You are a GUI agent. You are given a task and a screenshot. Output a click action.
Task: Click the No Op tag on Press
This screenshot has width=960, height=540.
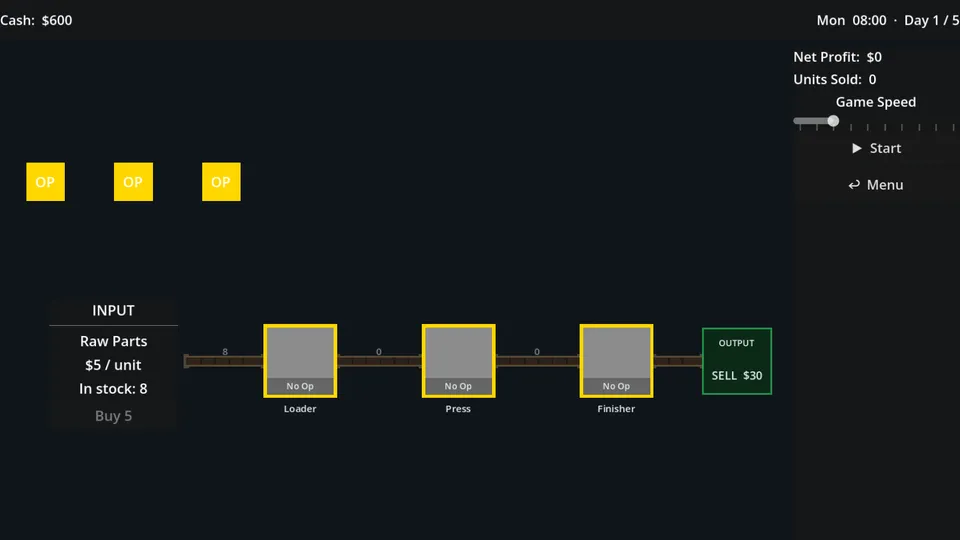click(x=459, y=386)
